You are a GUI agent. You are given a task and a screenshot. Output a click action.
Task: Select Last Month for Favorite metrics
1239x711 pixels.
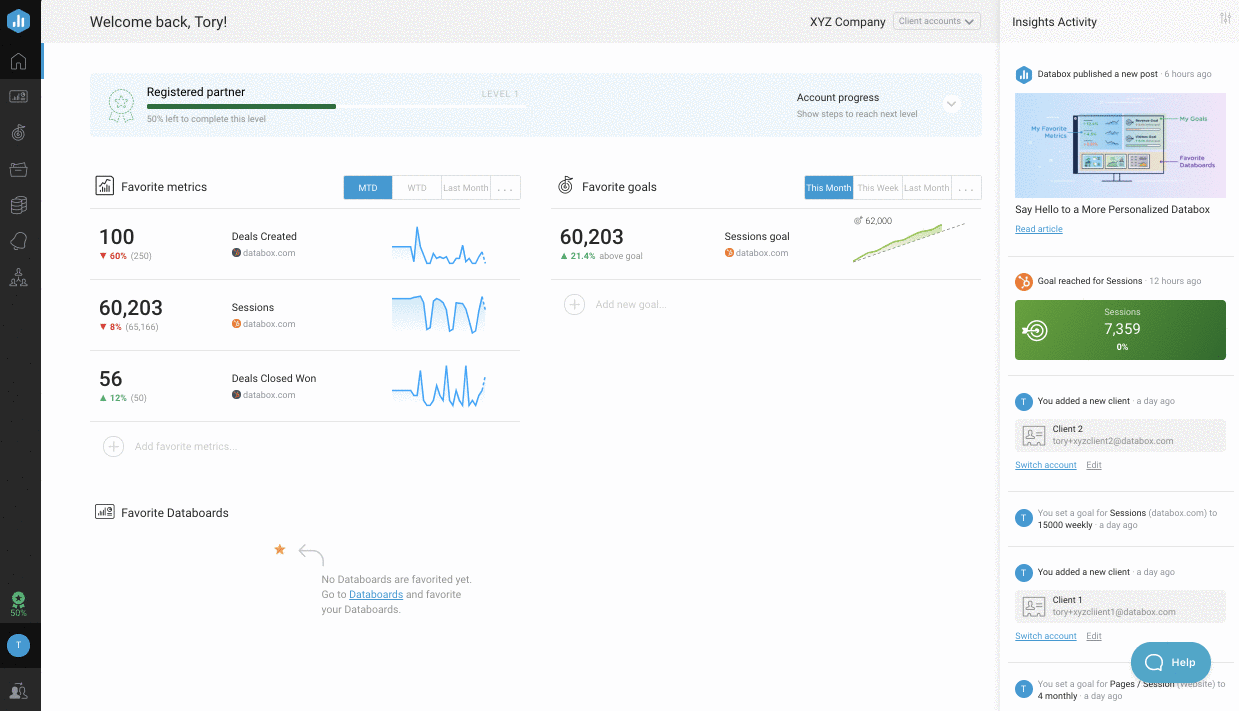(465, 188)
